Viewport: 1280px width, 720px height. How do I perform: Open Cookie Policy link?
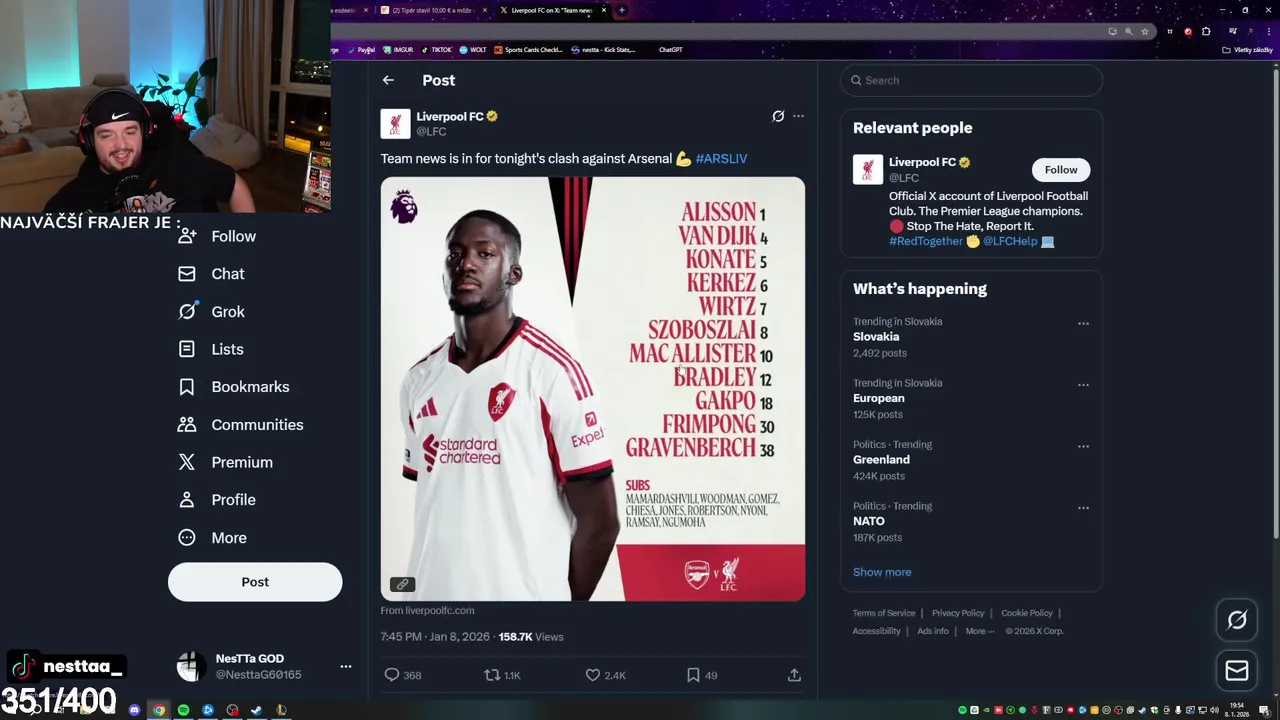click(1027, 613)
